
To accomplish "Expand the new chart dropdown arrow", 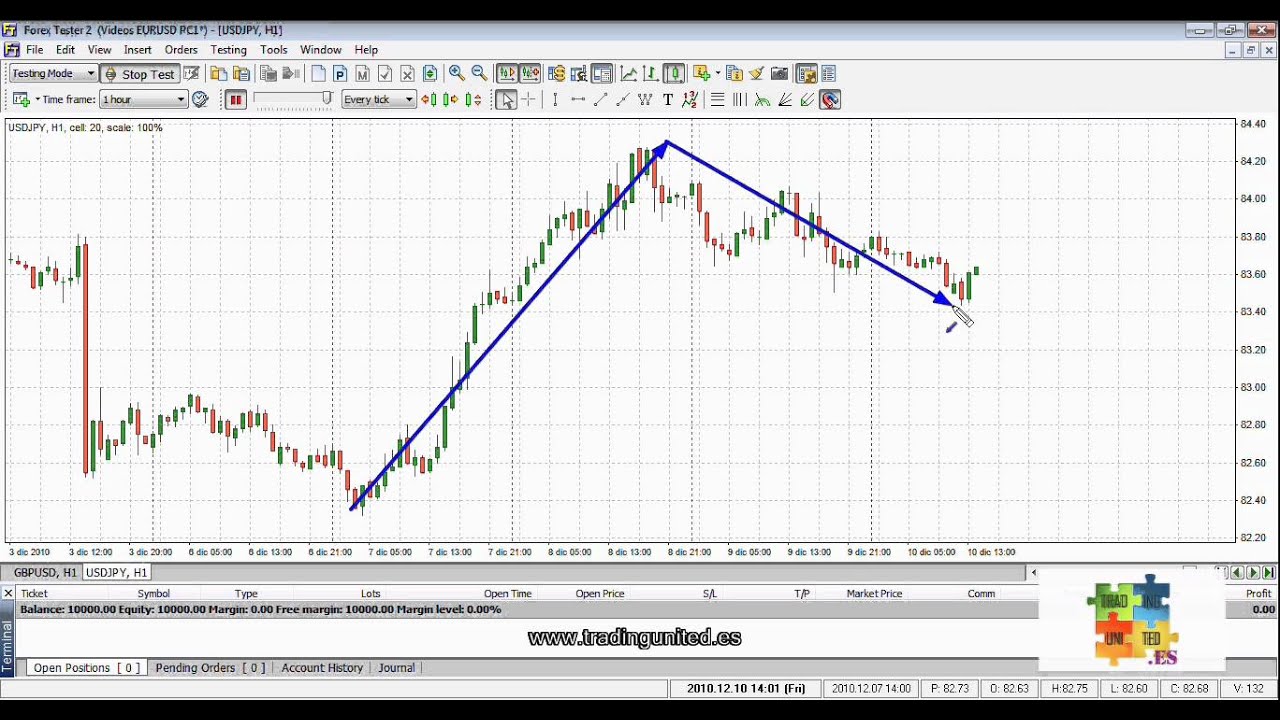I will coord(37,99).
